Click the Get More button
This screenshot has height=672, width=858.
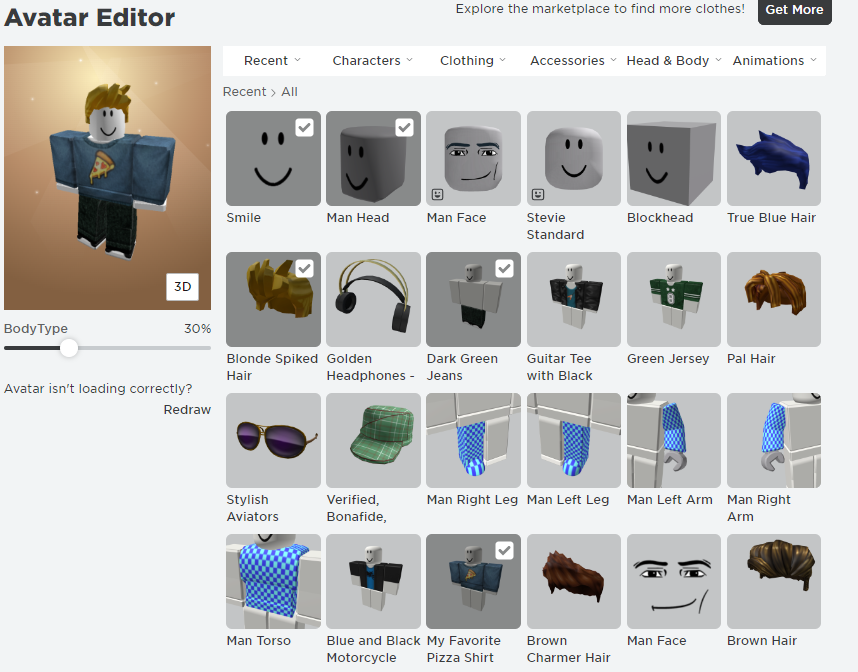point(795,10)
